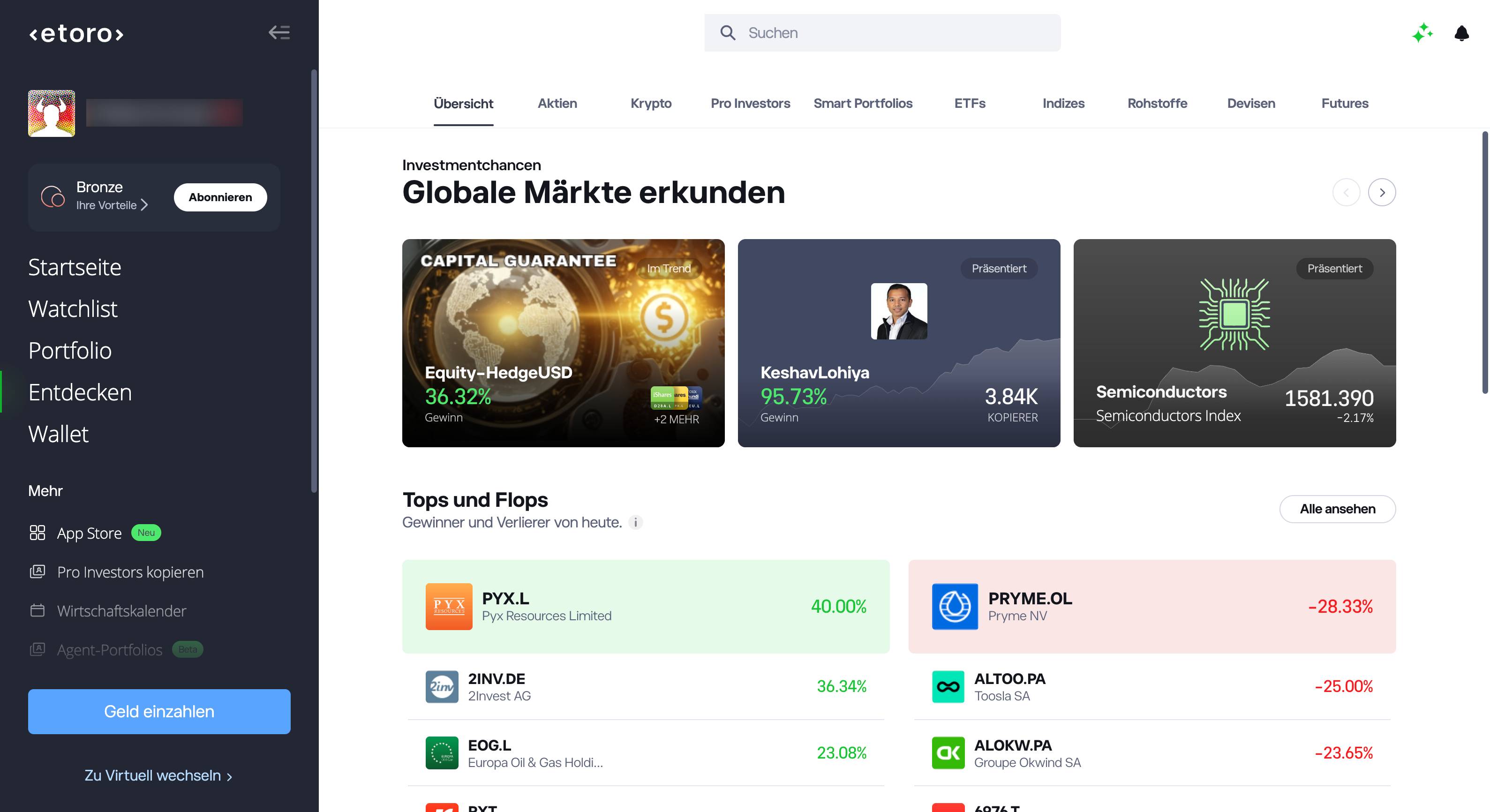Click the Wirtschaftskalender calendar icon

(38, 610)
